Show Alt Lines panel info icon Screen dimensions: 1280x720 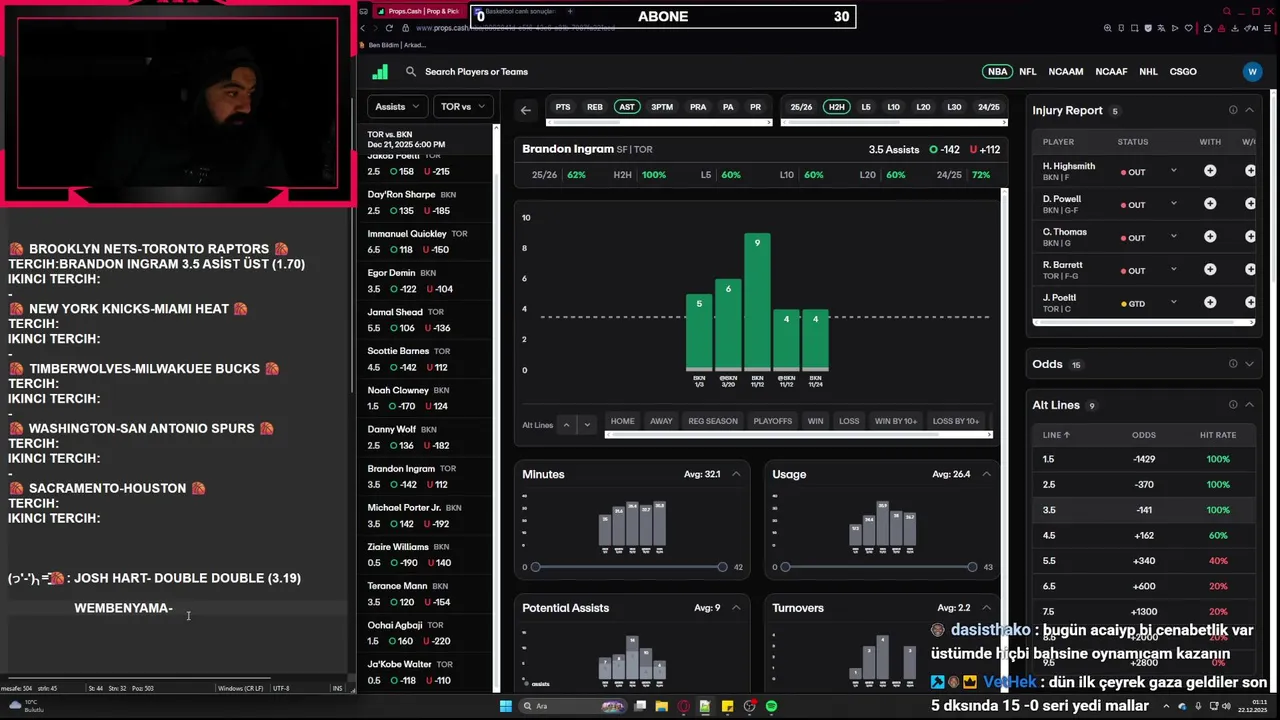[x=1233, y=405]
